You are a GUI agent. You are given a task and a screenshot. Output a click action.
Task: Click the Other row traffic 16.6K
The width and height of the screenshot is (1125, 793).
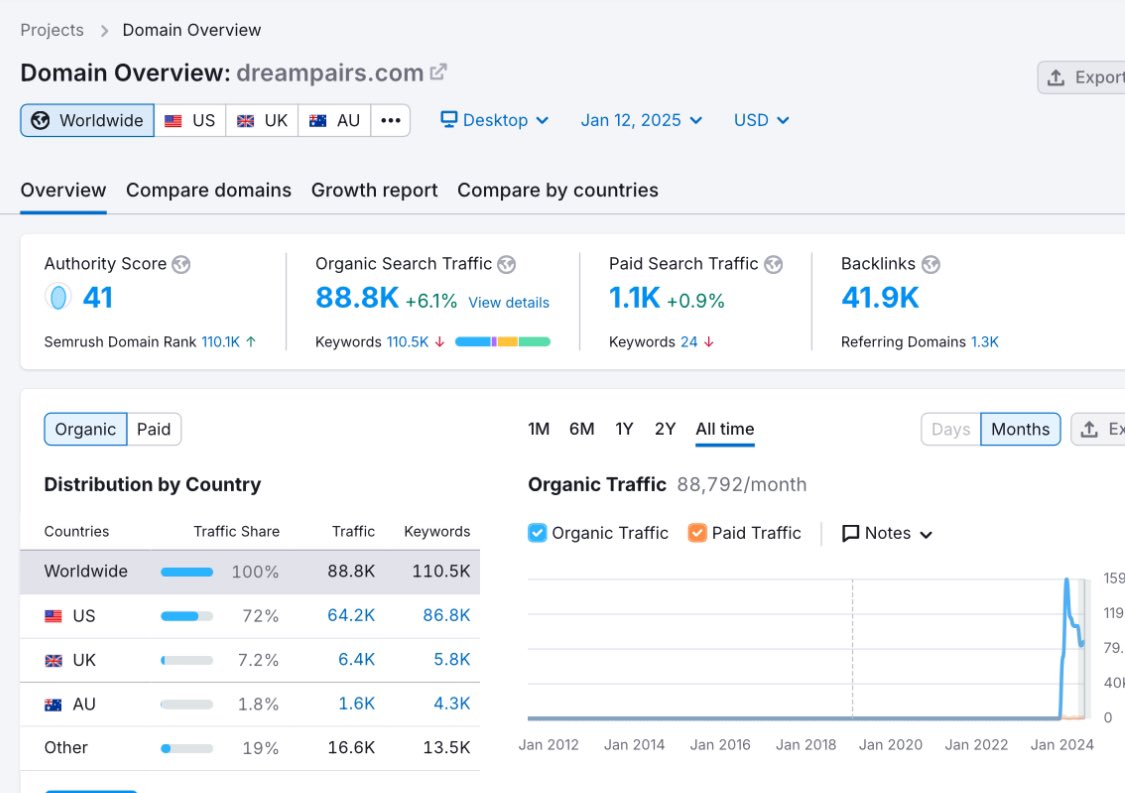click(x=351, y=748)
